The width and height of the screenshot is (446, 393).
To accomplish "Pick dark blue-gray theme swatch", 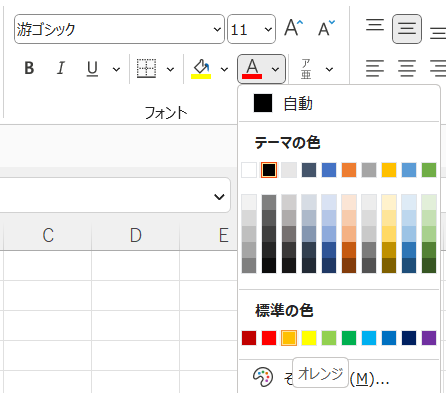I will point(309,170).
